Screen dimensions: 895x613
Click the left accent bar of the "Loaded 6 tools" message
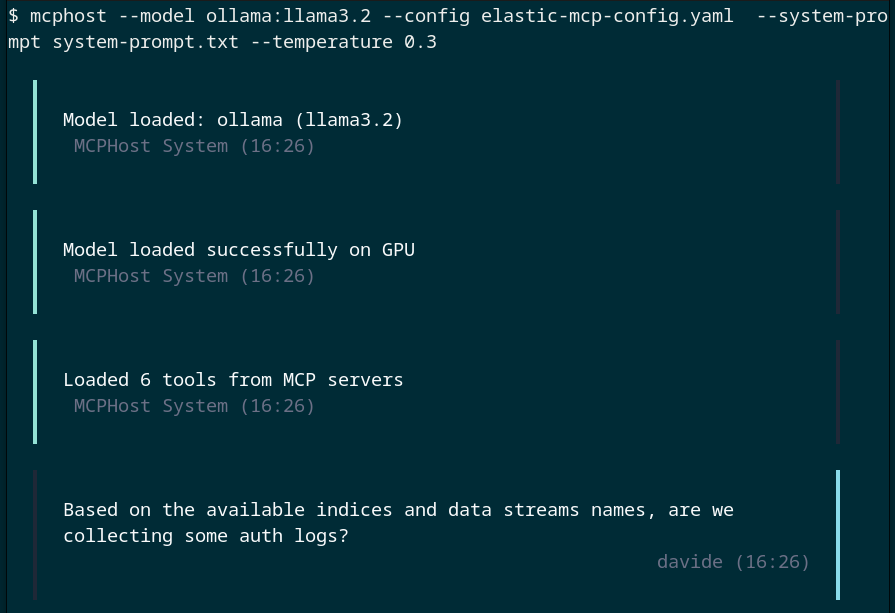tap(35, 392)
